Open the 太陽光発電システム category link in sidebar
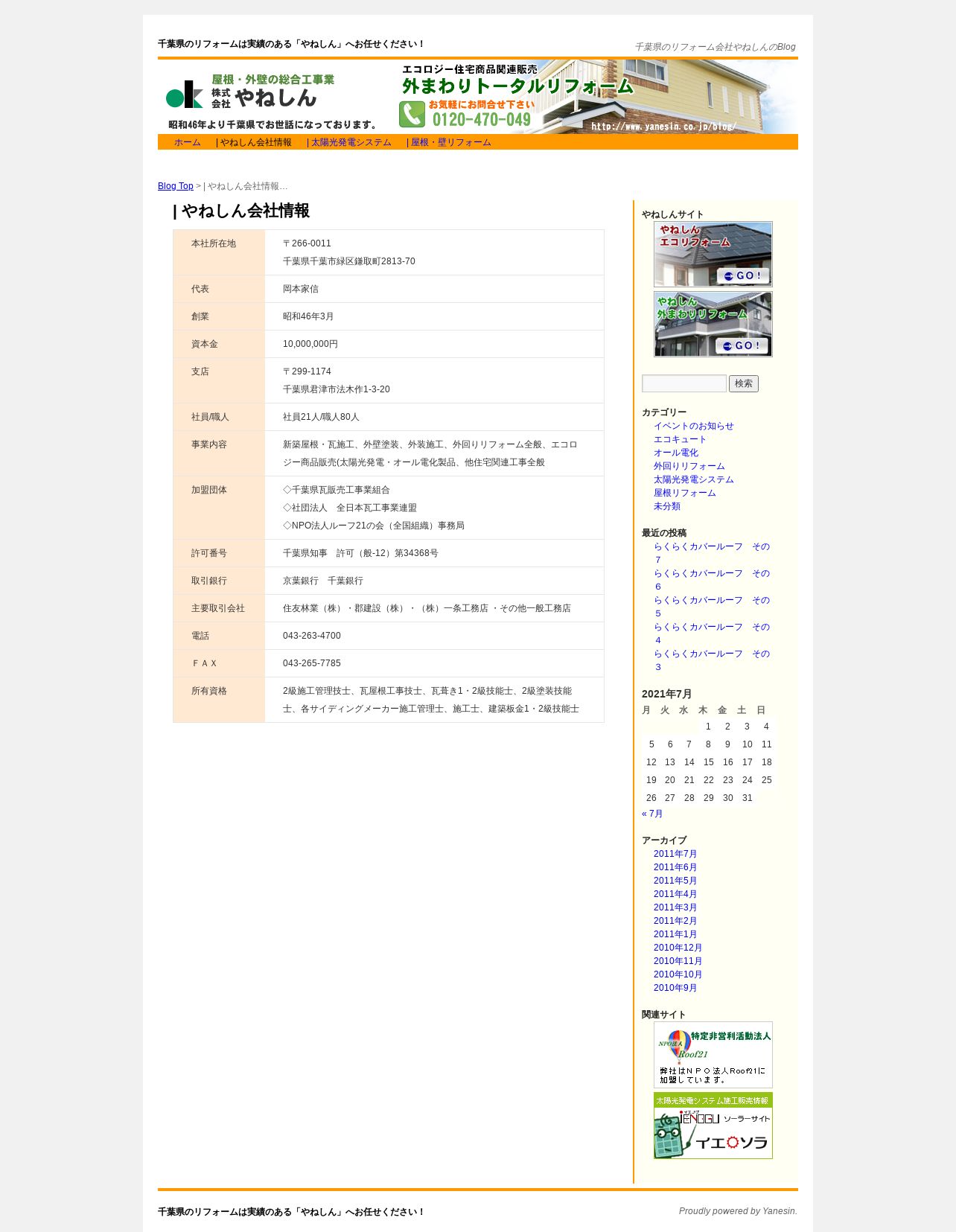Viewport: 956px width, 1232px height. click(x=694, y=479)
